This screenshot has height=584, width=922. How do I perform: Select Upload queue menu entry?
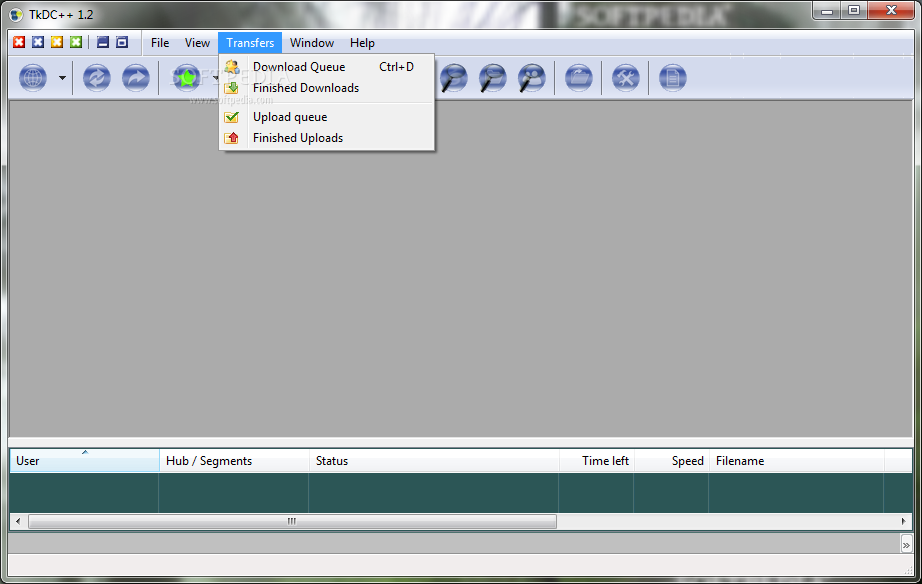(x=327, y=117)
